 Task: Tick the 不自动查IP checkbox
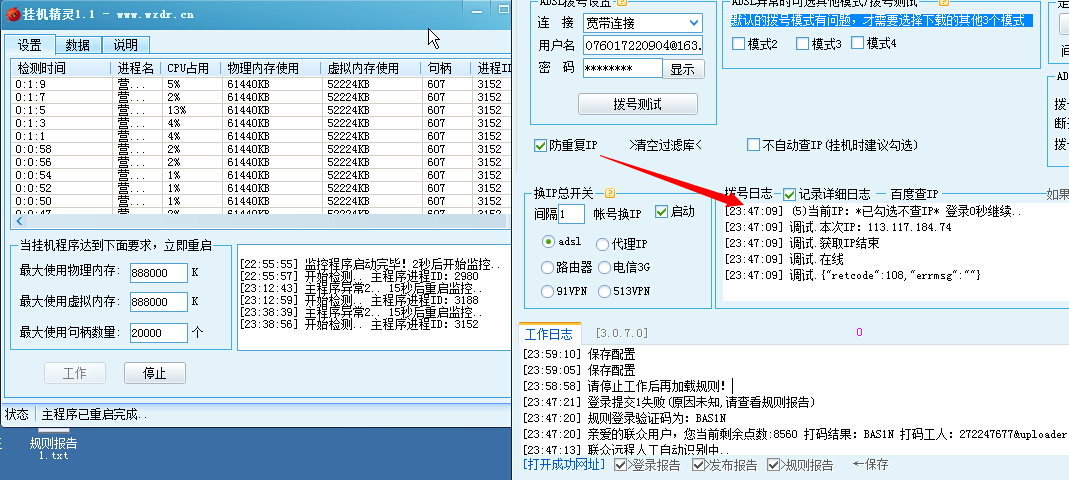point(755,145)
